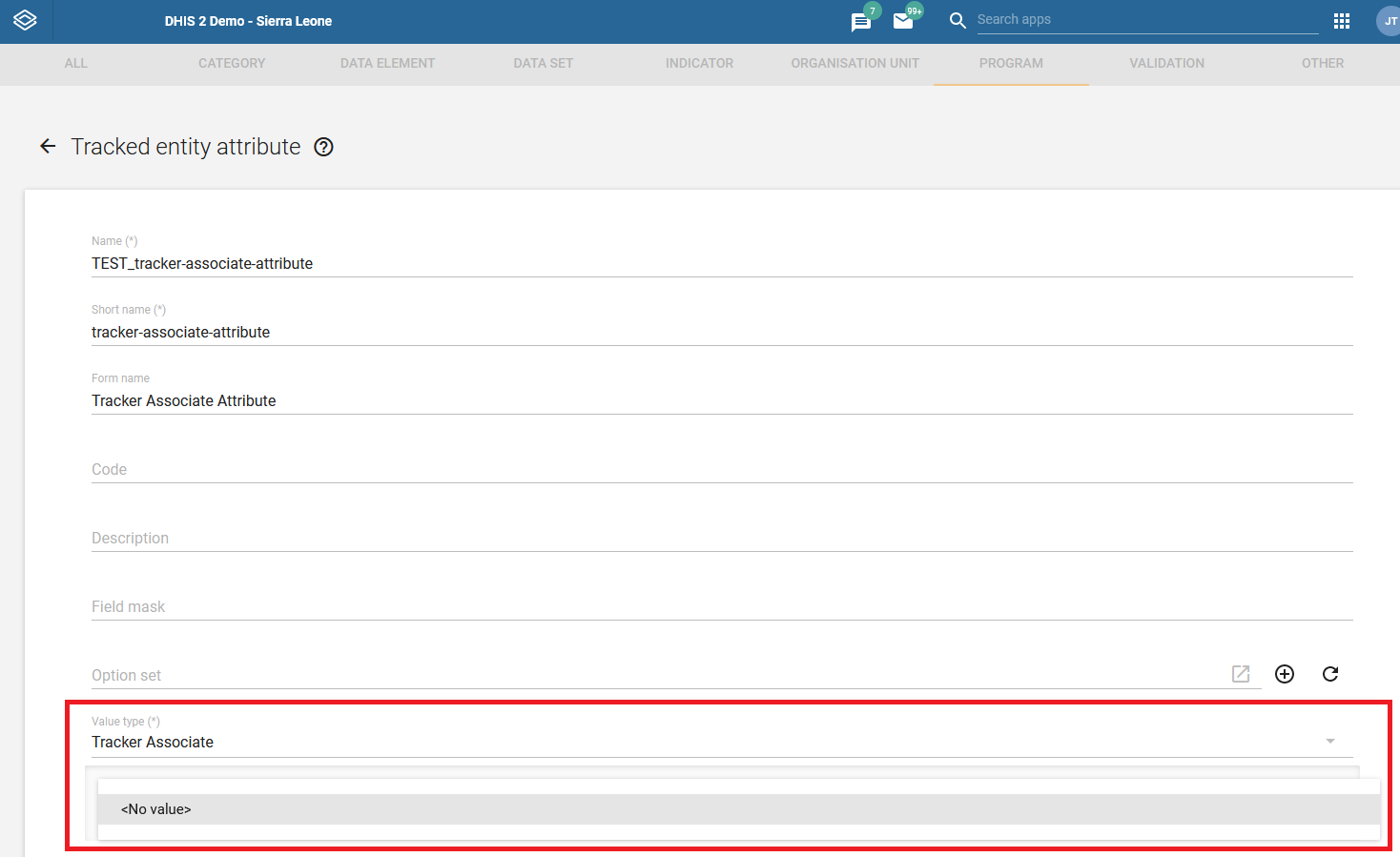The image size is (1400, 857).
Task: Open the help question mark icon
Action: 324,147
